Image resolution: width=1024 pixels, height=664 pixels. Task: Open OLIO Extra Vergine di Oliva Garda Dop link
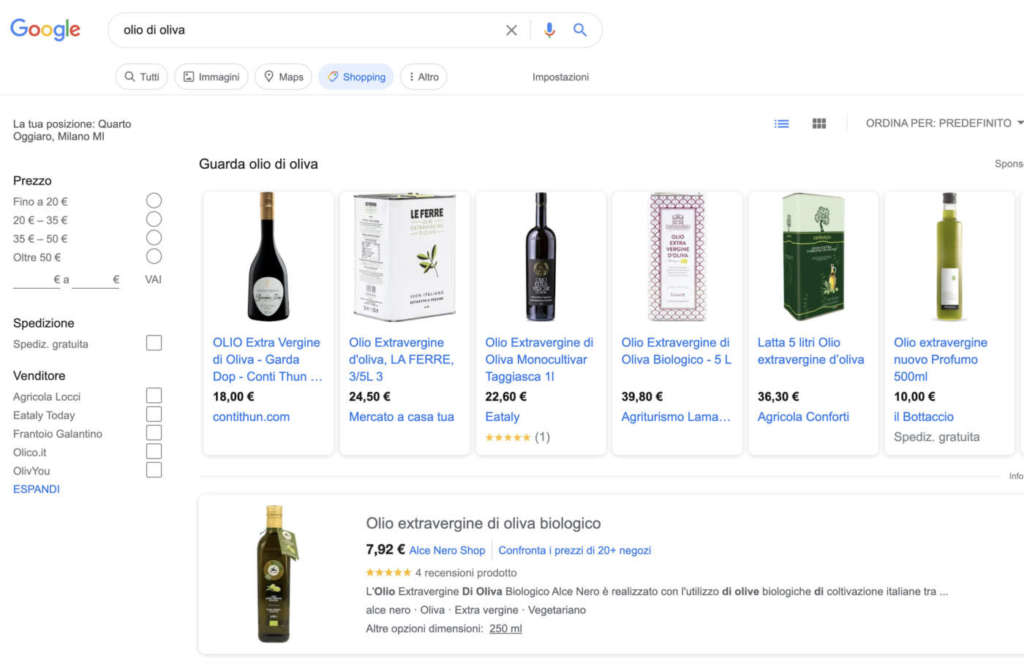click(268, 359)
